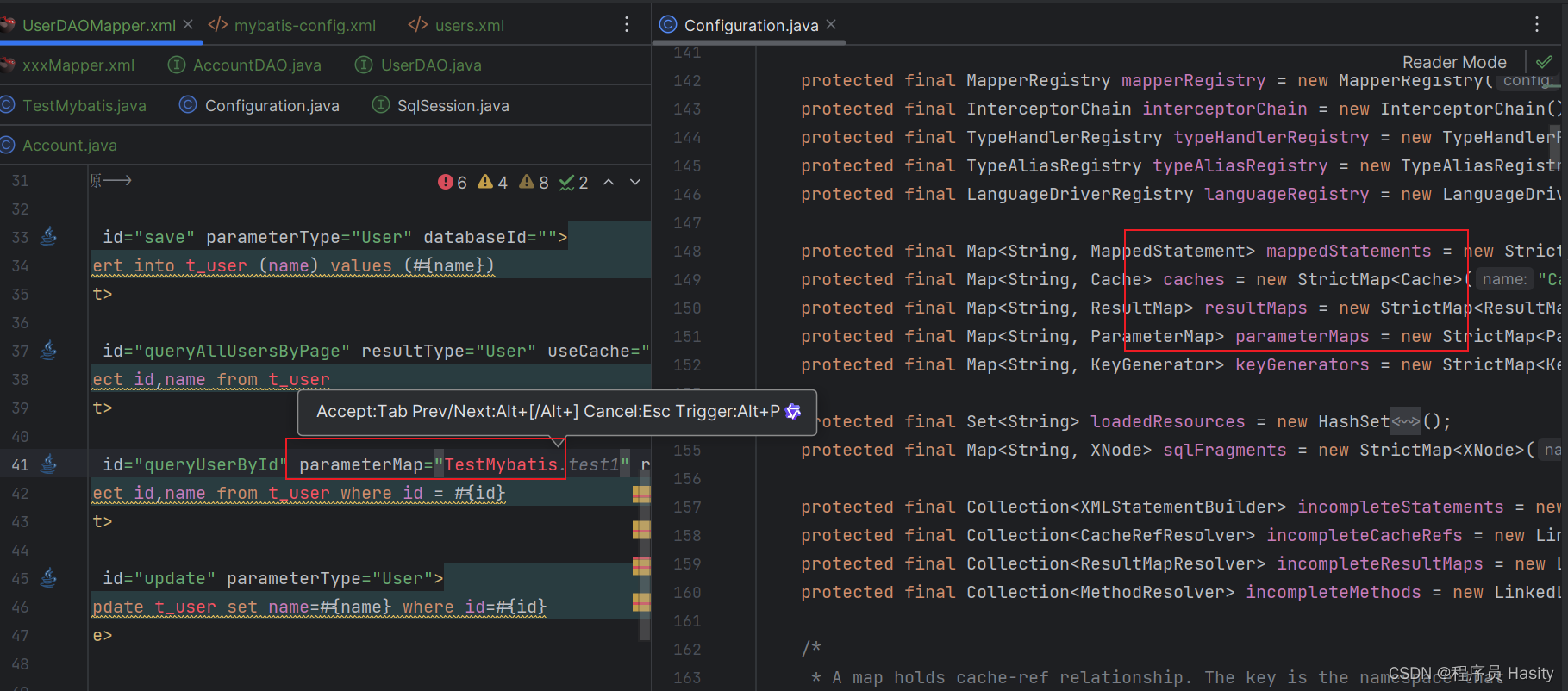Click the resultMaps field name

[1255, 308]
